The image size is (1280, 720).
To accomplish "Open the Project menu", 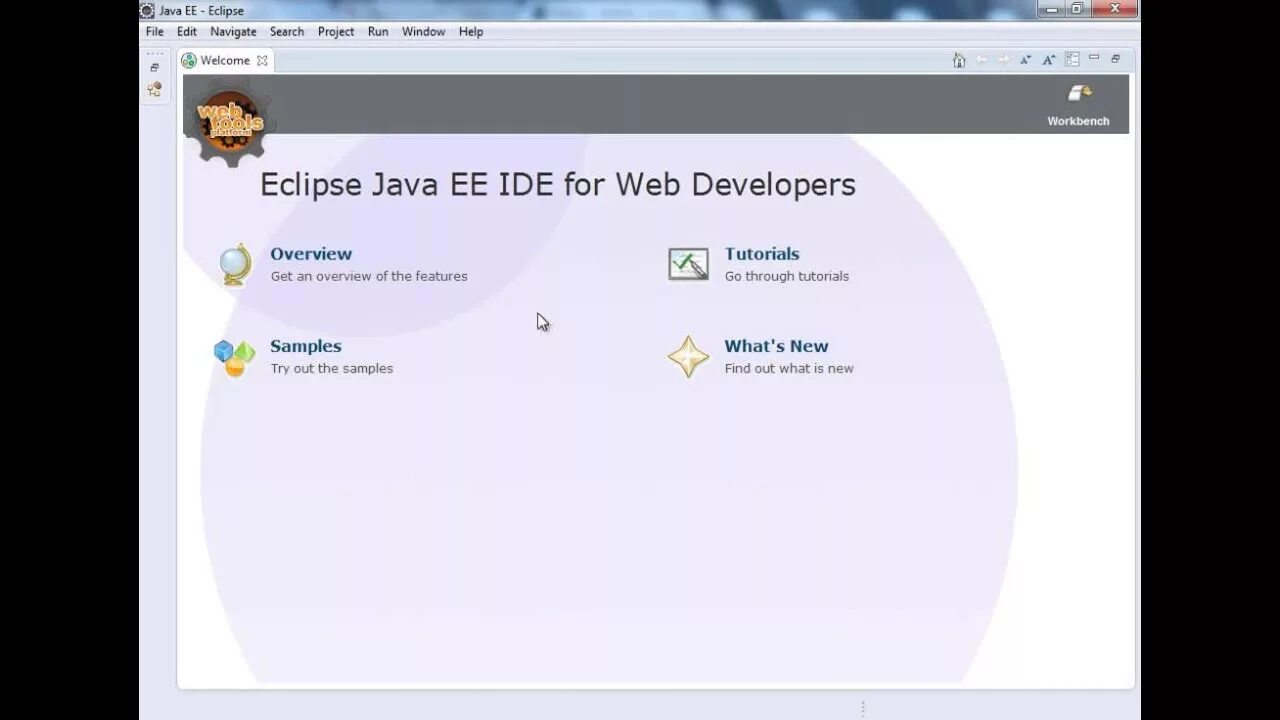I will coord(336,32).
